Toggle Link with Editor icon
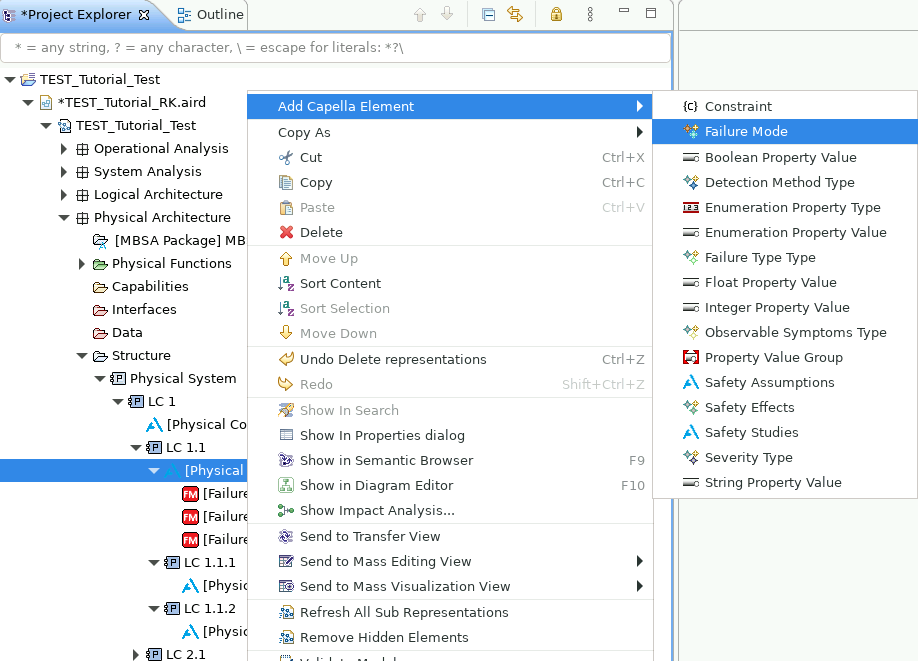 515,14
